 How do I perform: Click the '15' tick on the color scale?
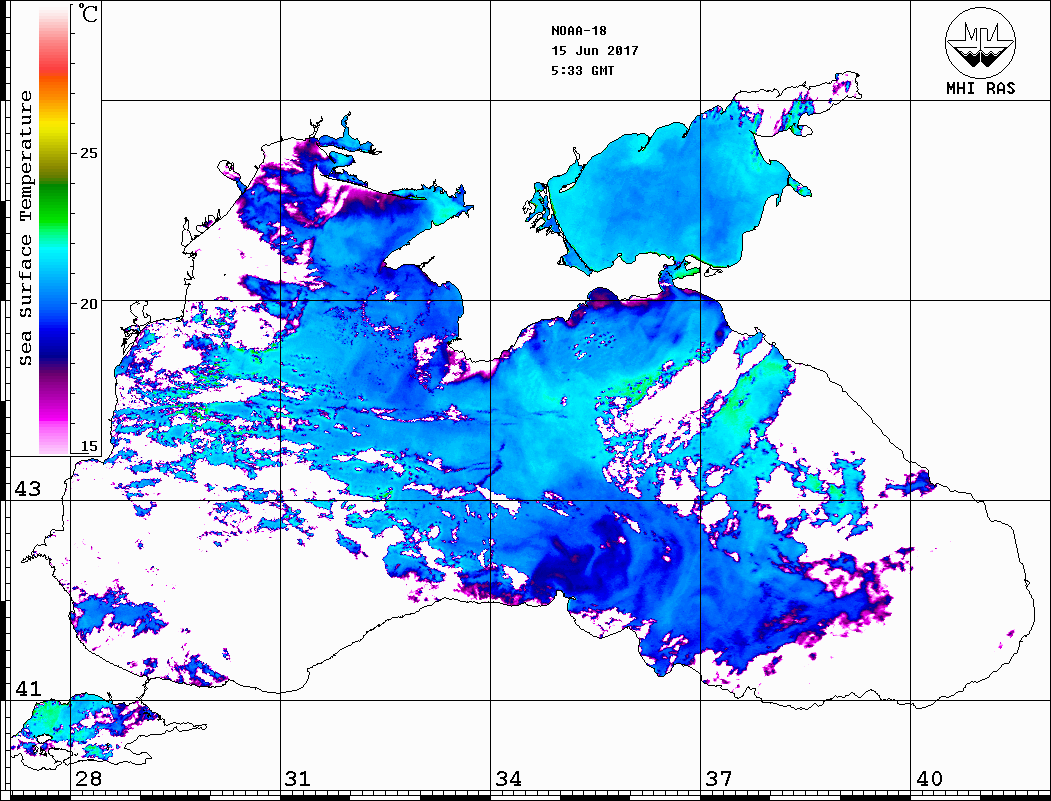88,446
